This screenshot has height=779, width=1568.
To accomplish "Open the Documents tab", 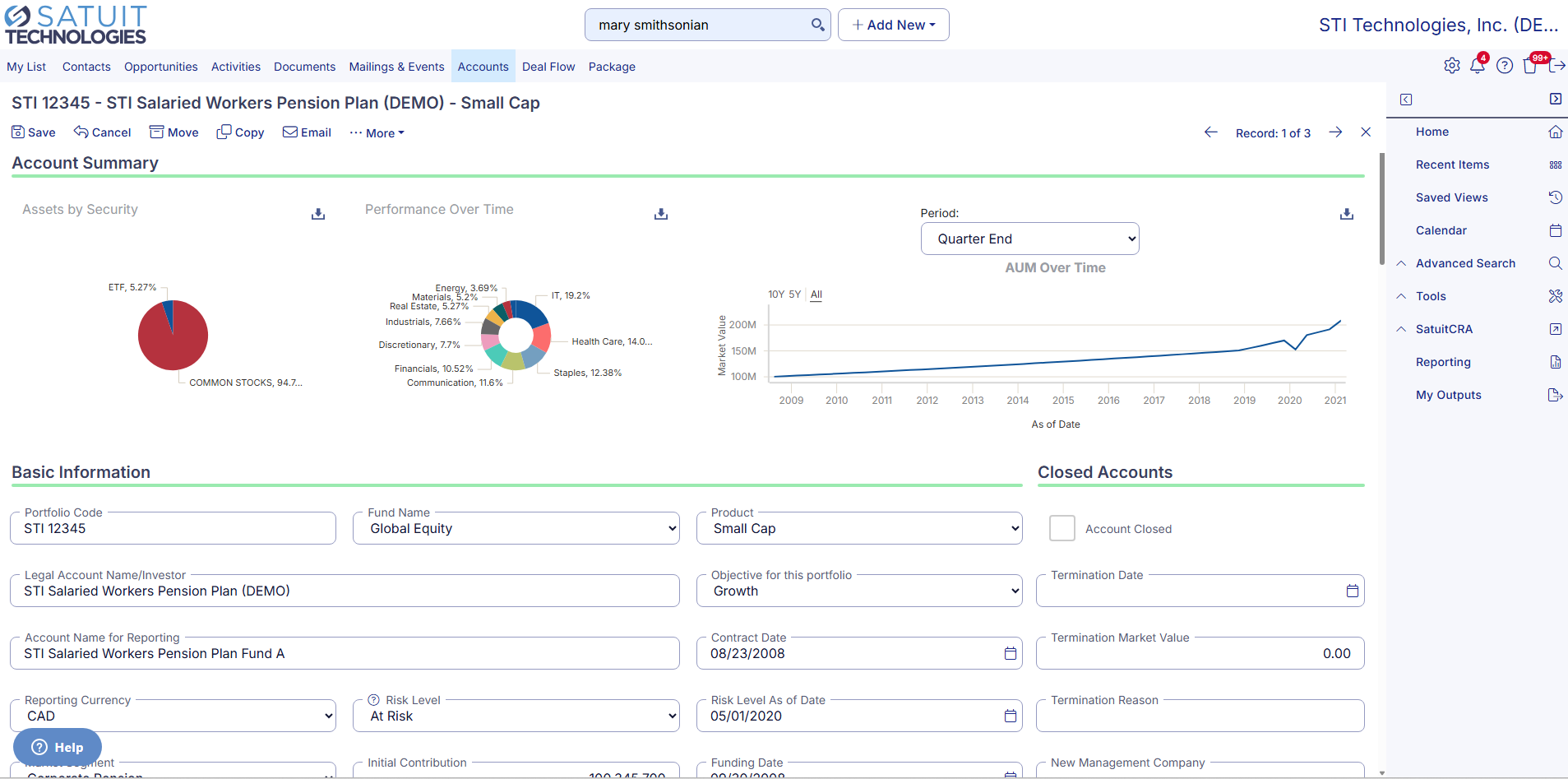I will point(304,67).
